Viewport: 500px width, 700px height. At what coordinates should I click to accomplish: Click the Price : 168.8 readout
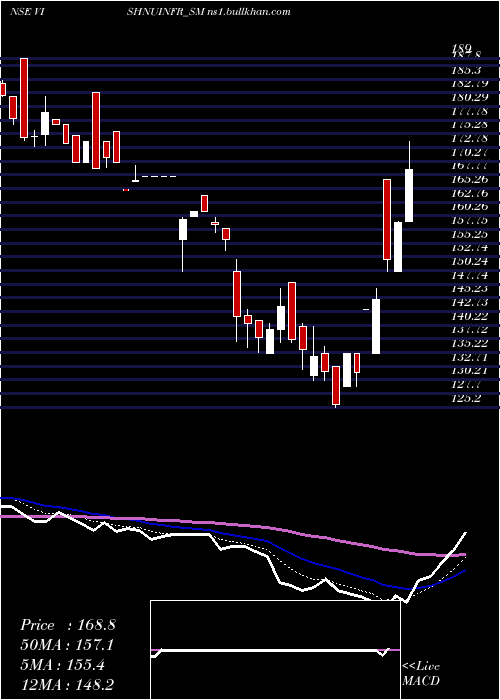(67, 625)
